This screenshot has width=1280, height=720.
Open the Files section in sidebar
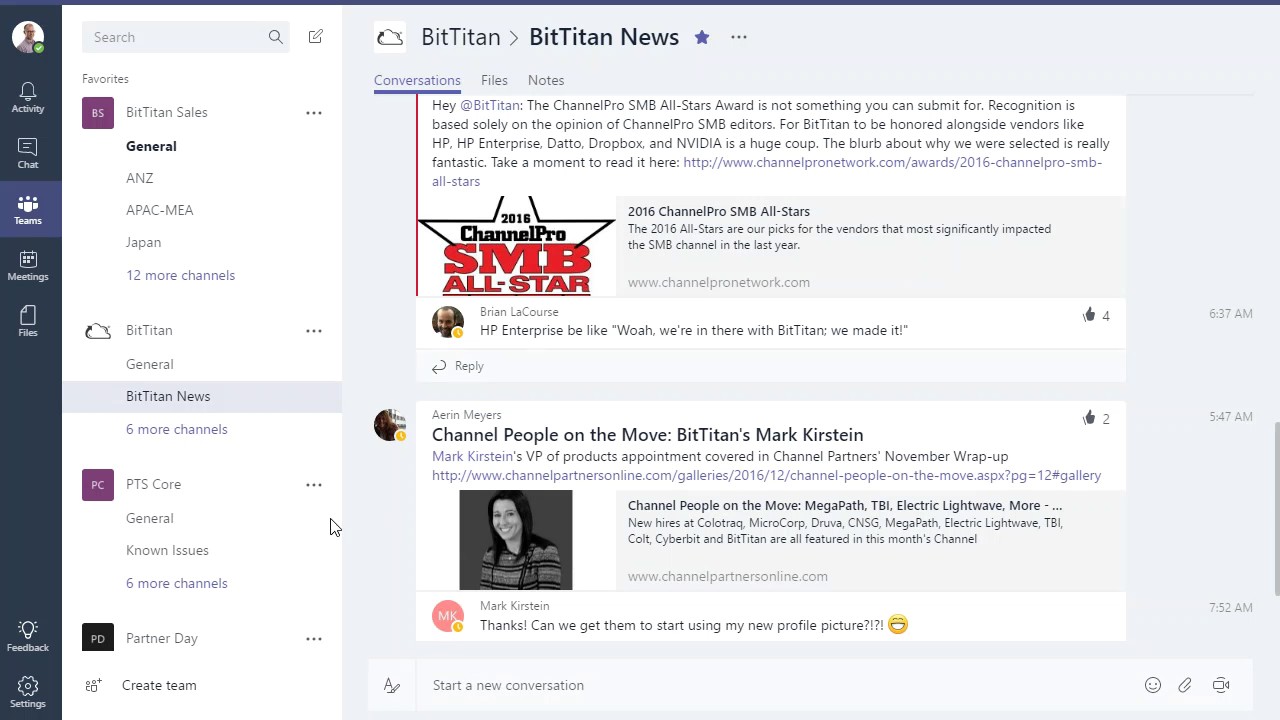pyautogui.click(x=28, y=321)
